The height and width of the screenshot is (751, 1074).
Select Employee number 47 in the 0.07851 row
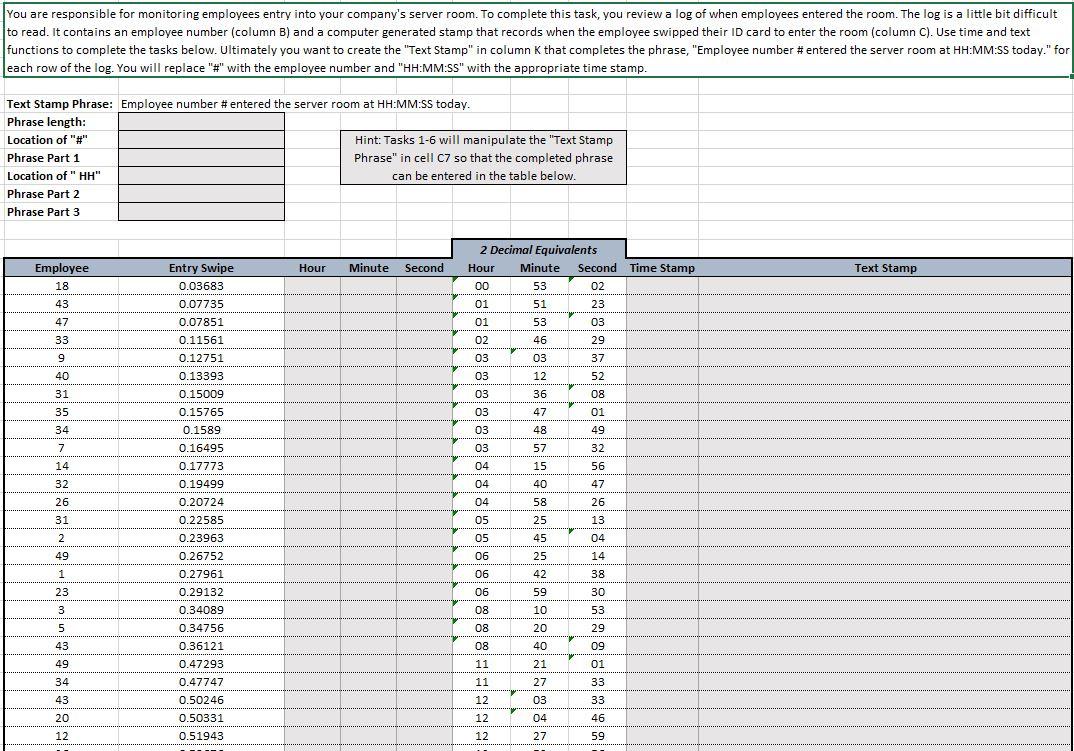click(x=62, y=321)
